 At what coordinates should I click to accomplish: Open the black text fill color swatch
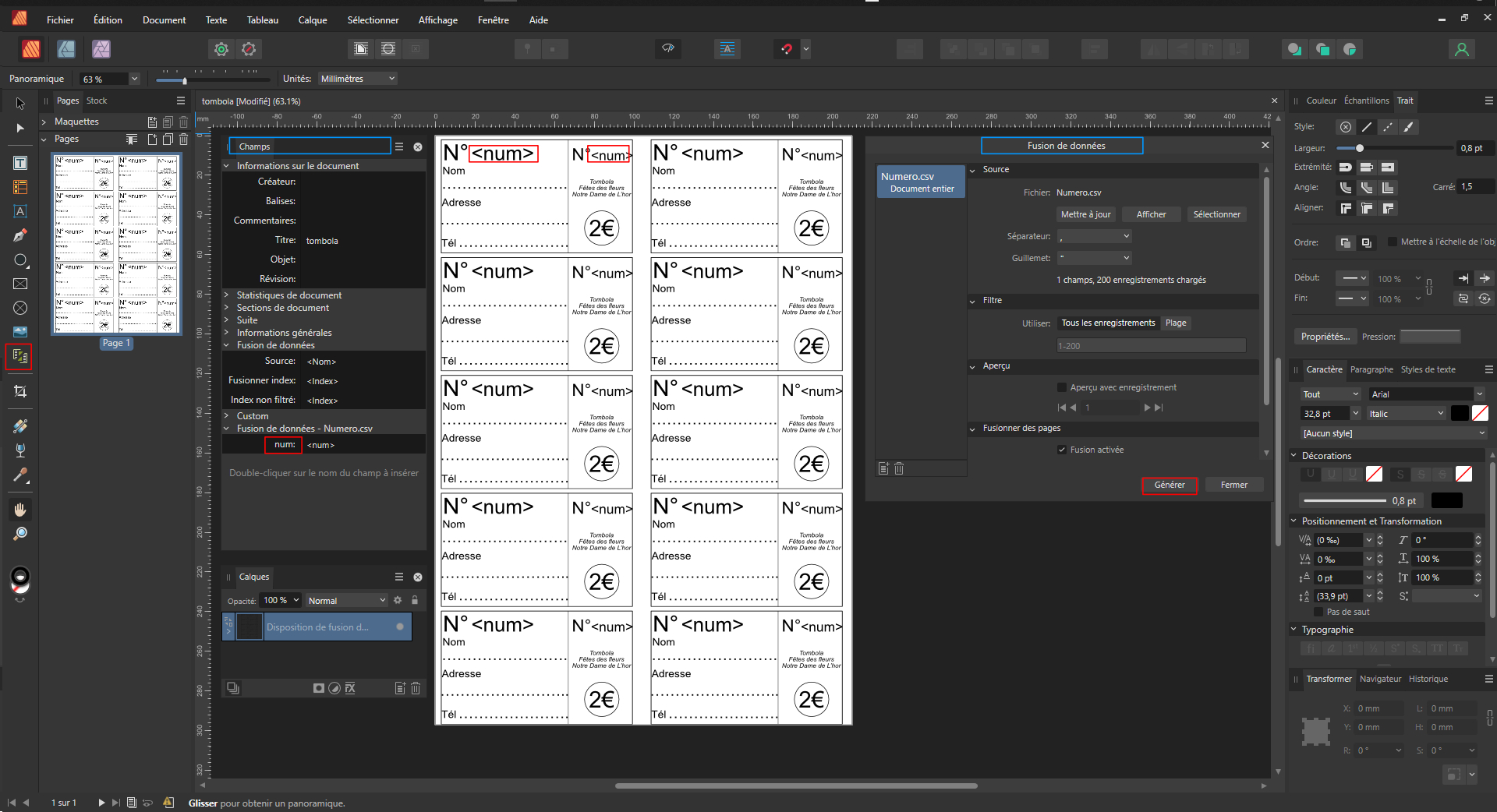pyautogui.click(x=1460, y=414)
